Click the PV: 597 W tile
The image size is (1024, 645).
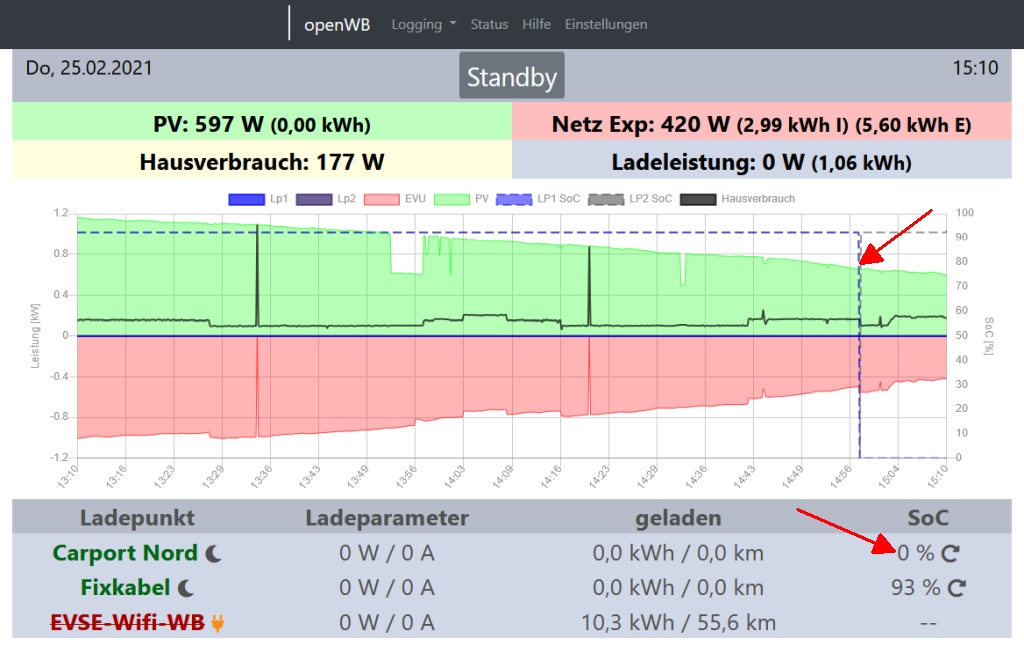tap(262, 121)
